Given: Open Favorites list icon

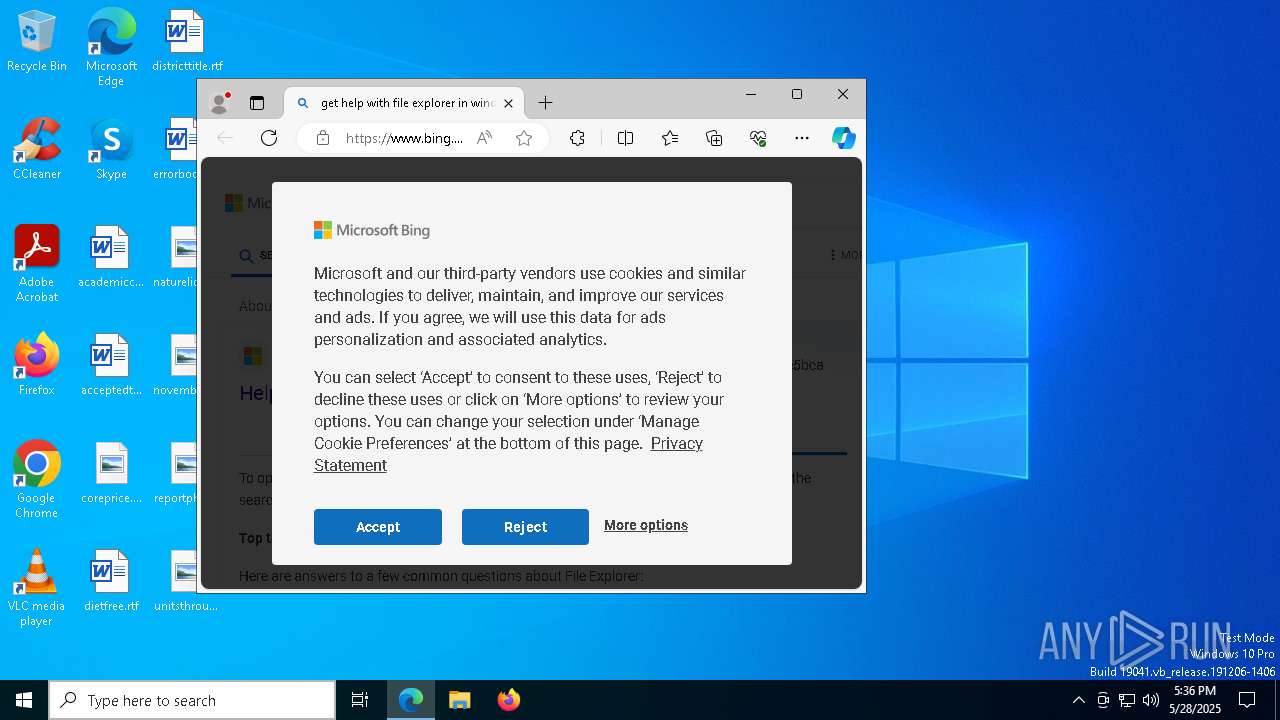Looking at the screenshot, I should point(670,138).
